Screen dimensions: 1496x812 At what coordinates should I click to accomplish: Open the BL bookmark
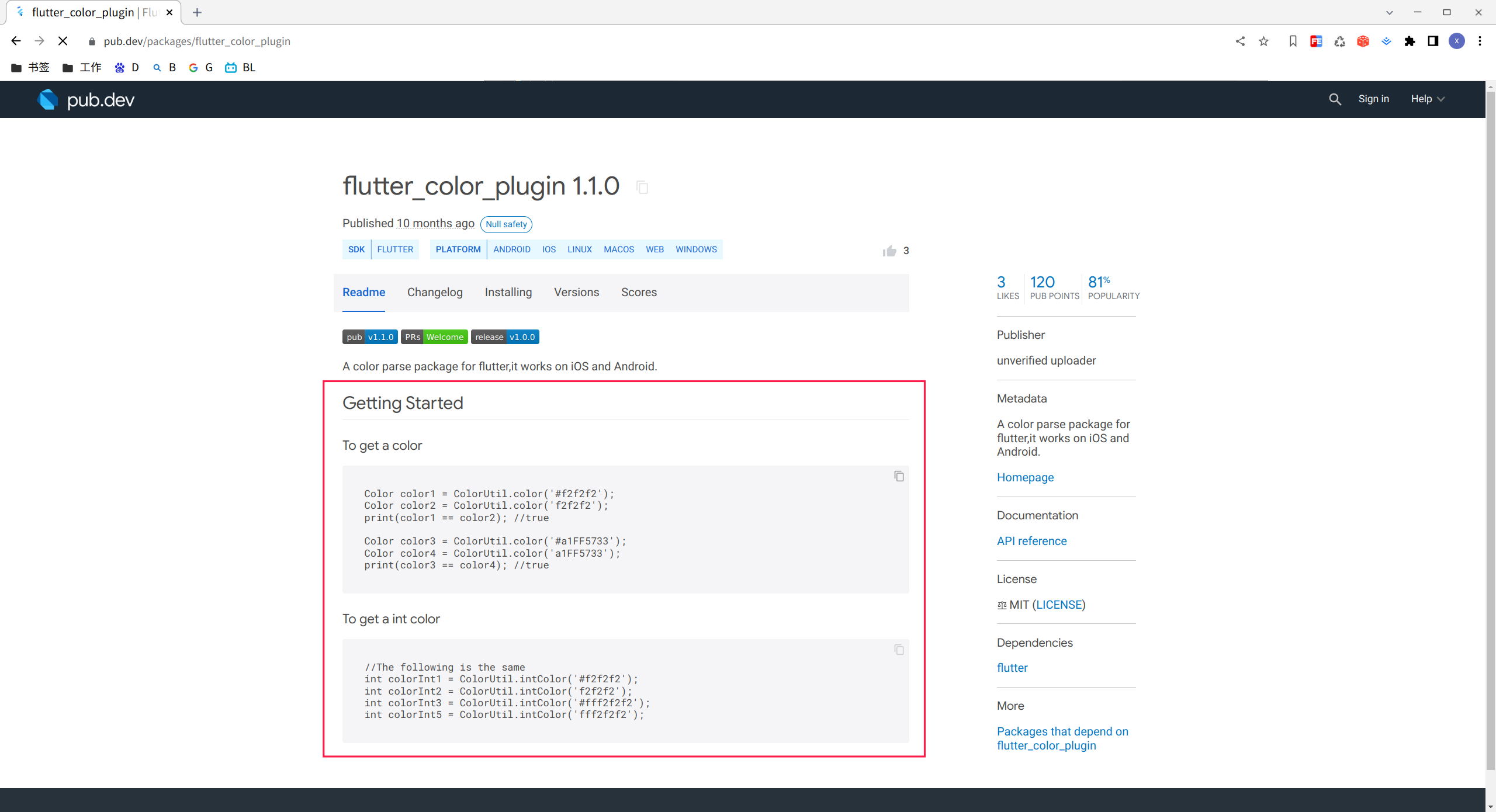click(240, 68)
